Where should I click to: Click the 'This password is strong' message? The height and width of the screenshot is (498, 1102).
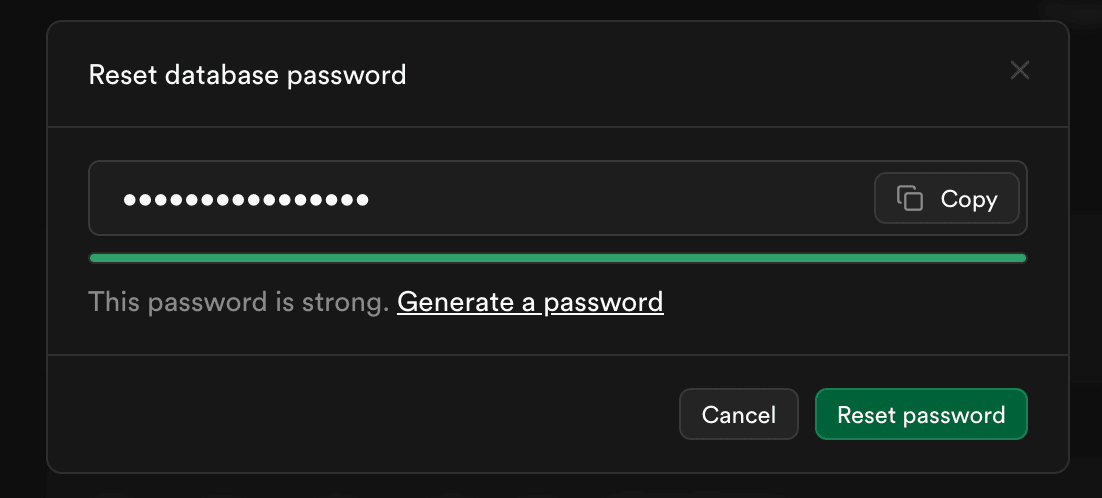pyautogui.click(x=238, y=301)
